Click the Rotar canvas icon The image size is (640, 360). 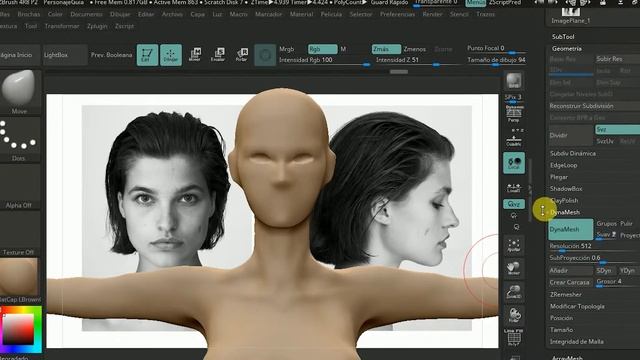(514, 315)
